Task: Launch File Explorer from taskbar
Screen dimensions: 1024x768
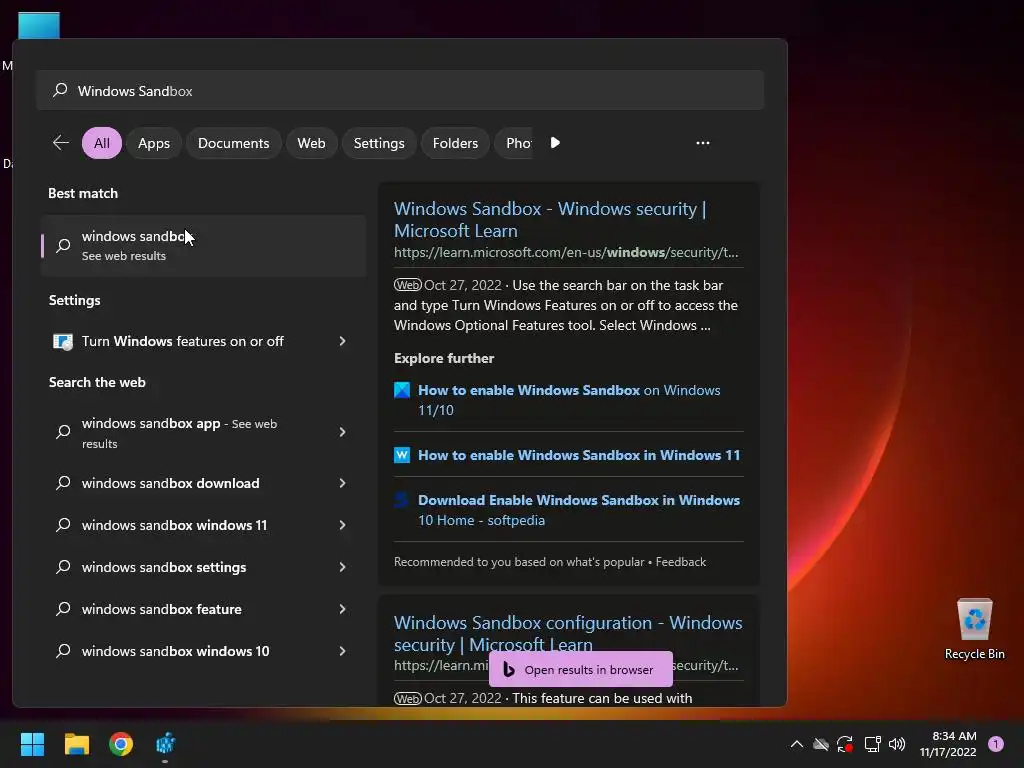Action: pyautogui.click(x=76, y=744)
